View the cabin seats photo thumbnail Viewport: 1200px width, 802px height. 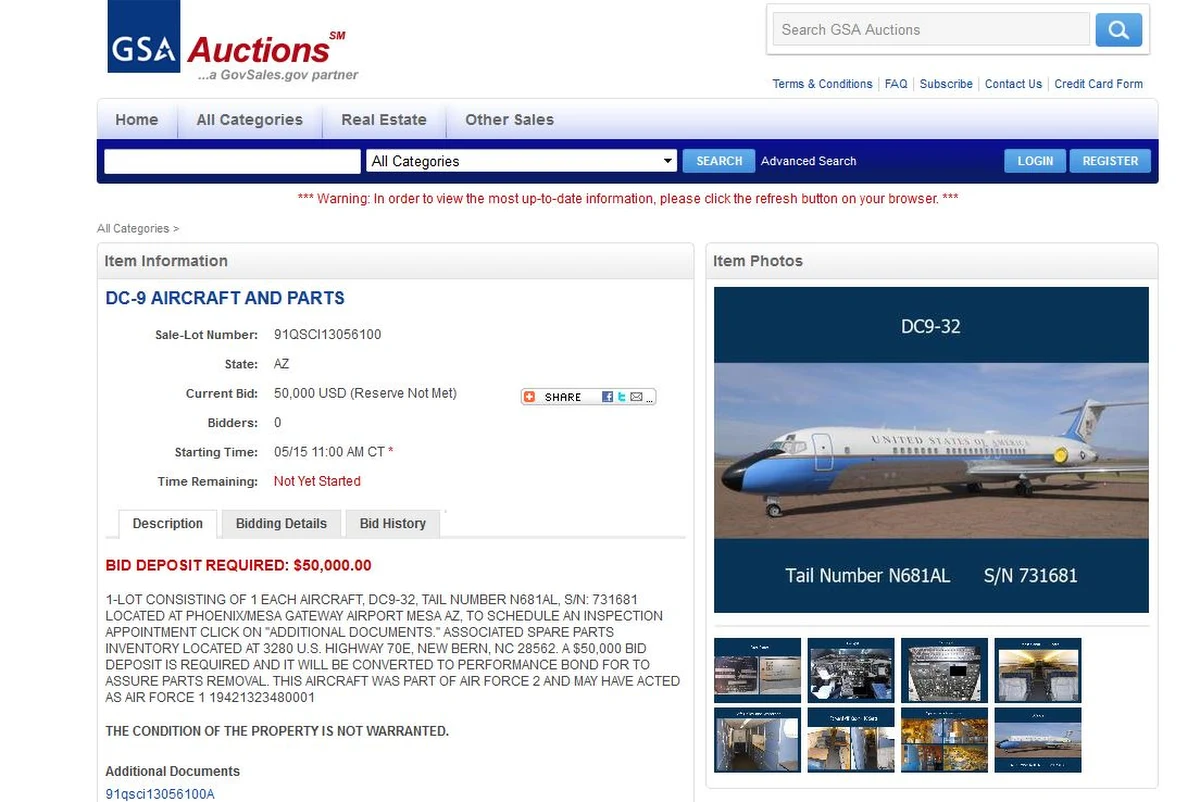pyautogui.click(x=1037, y=670)
